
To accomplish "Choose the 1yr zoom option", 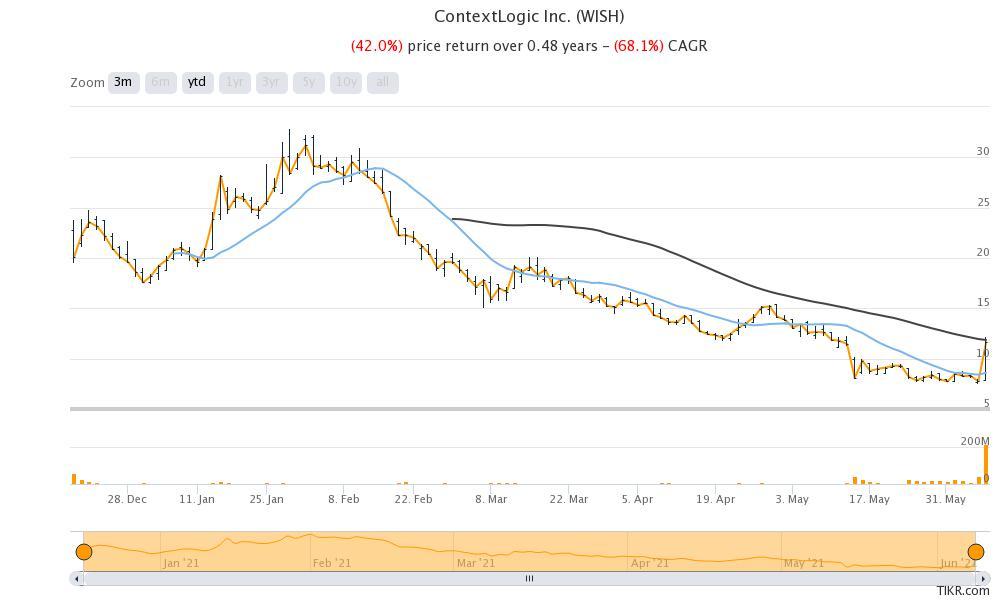I will tap(235, 82).
